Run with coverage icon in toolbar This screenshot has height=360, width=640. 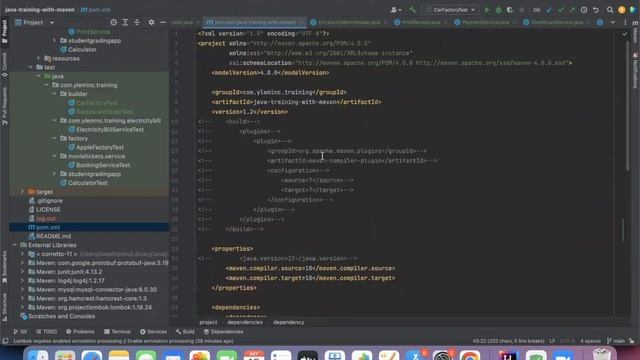click(x=510, y=10)
